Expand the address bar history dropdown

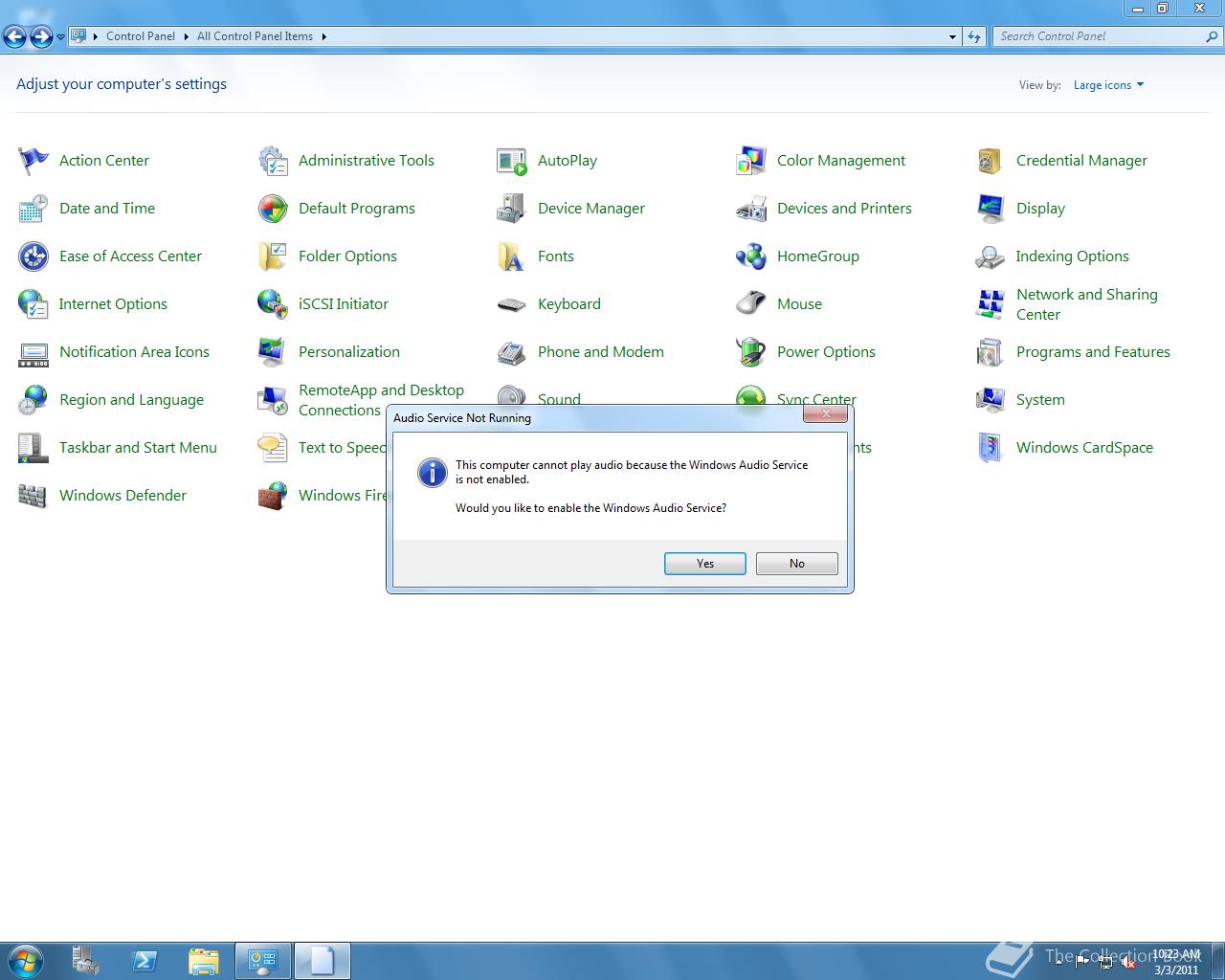coord(952,36)
